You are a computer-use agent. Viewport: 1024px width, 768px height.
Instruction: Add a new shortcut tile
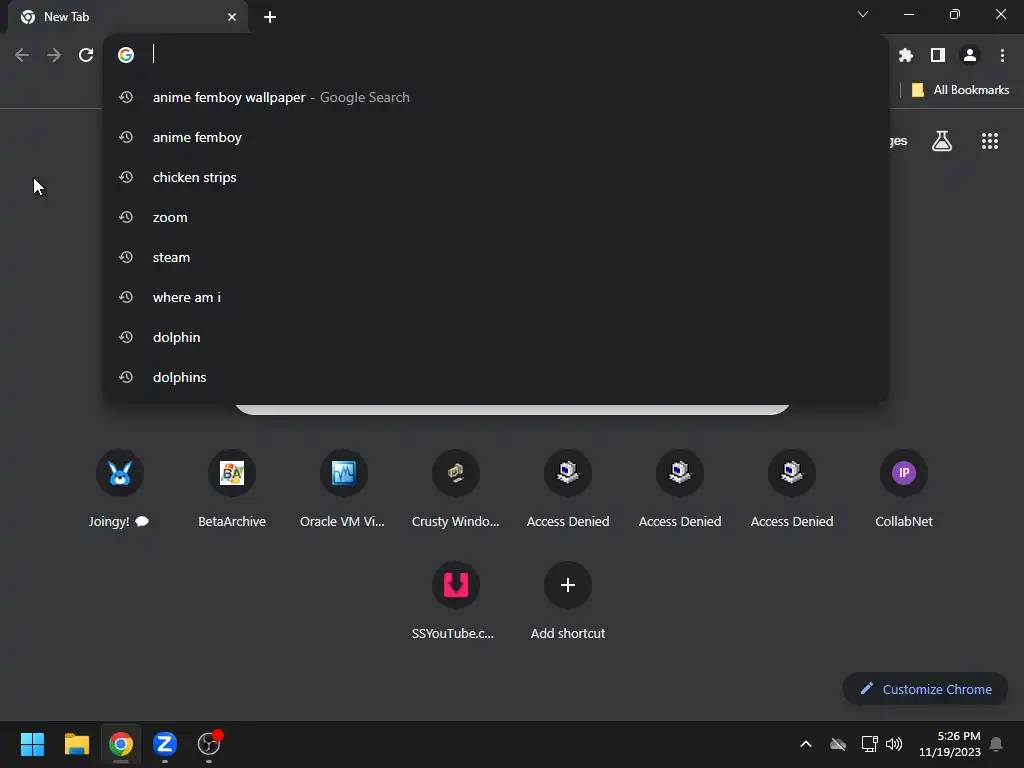[568, 601]
